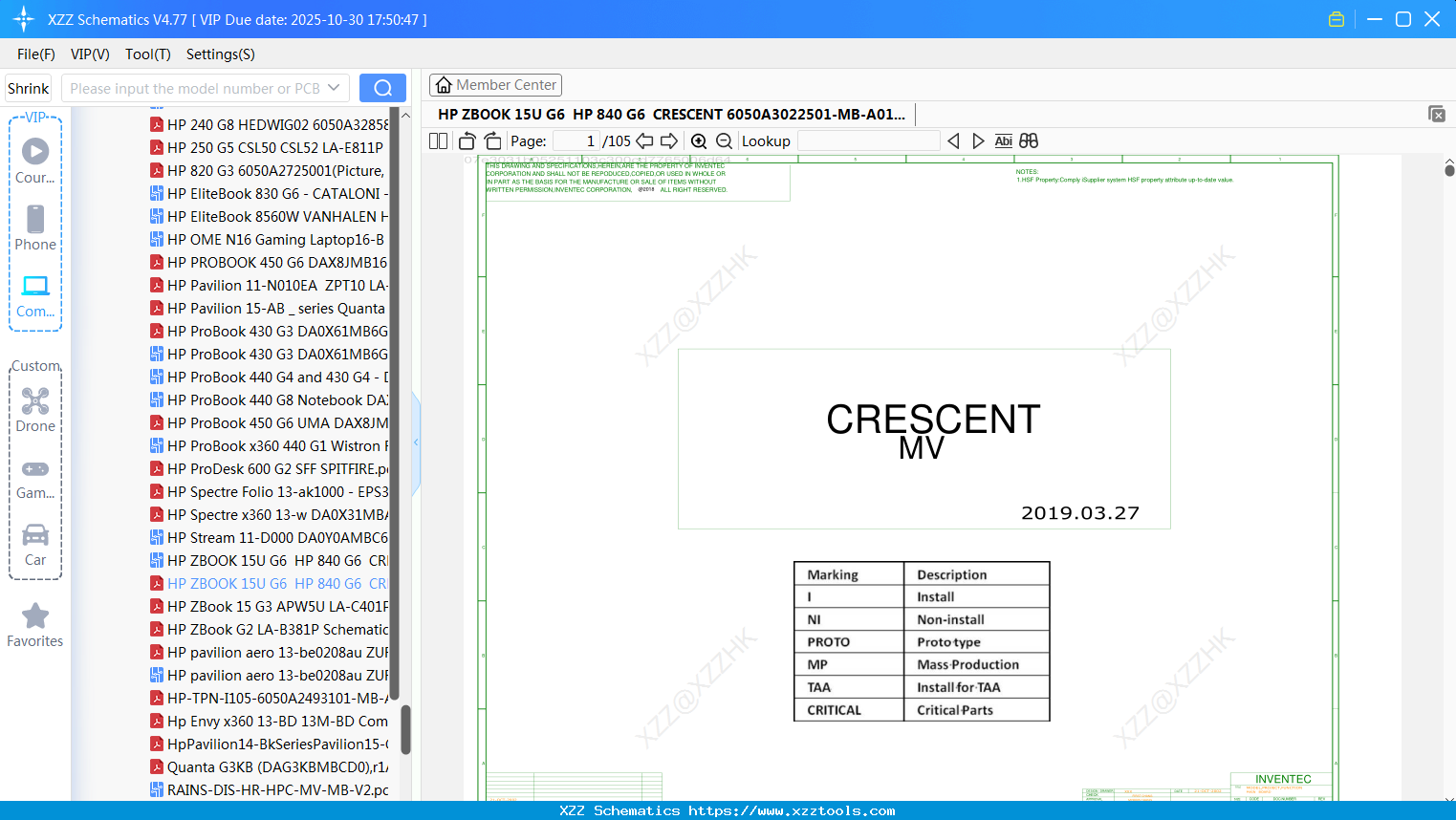Click the Shrink button
1456x820 pixels.
(28, 88)
